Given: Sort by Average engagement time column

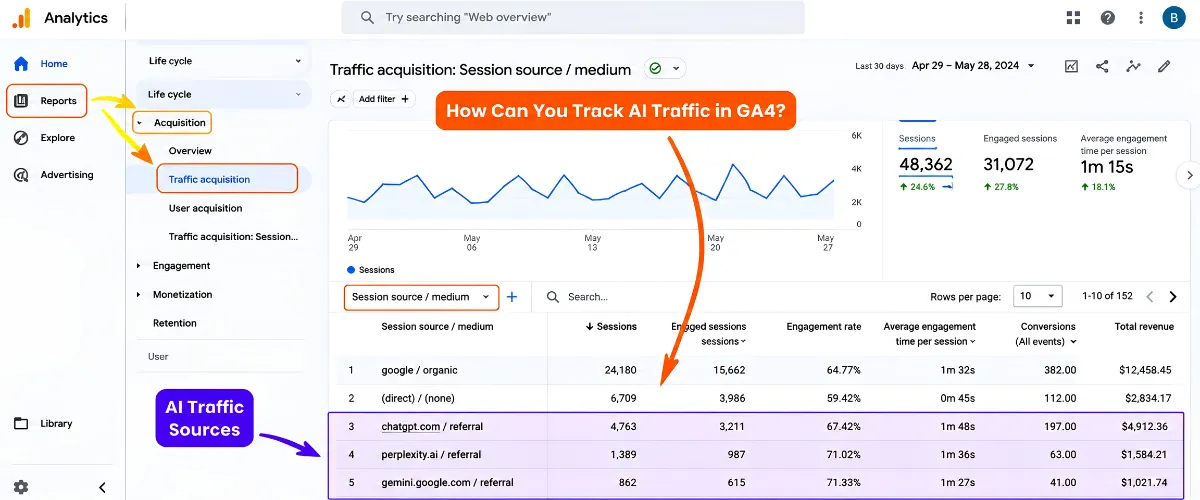Looking at the screenshot, I should pos(929,334).
